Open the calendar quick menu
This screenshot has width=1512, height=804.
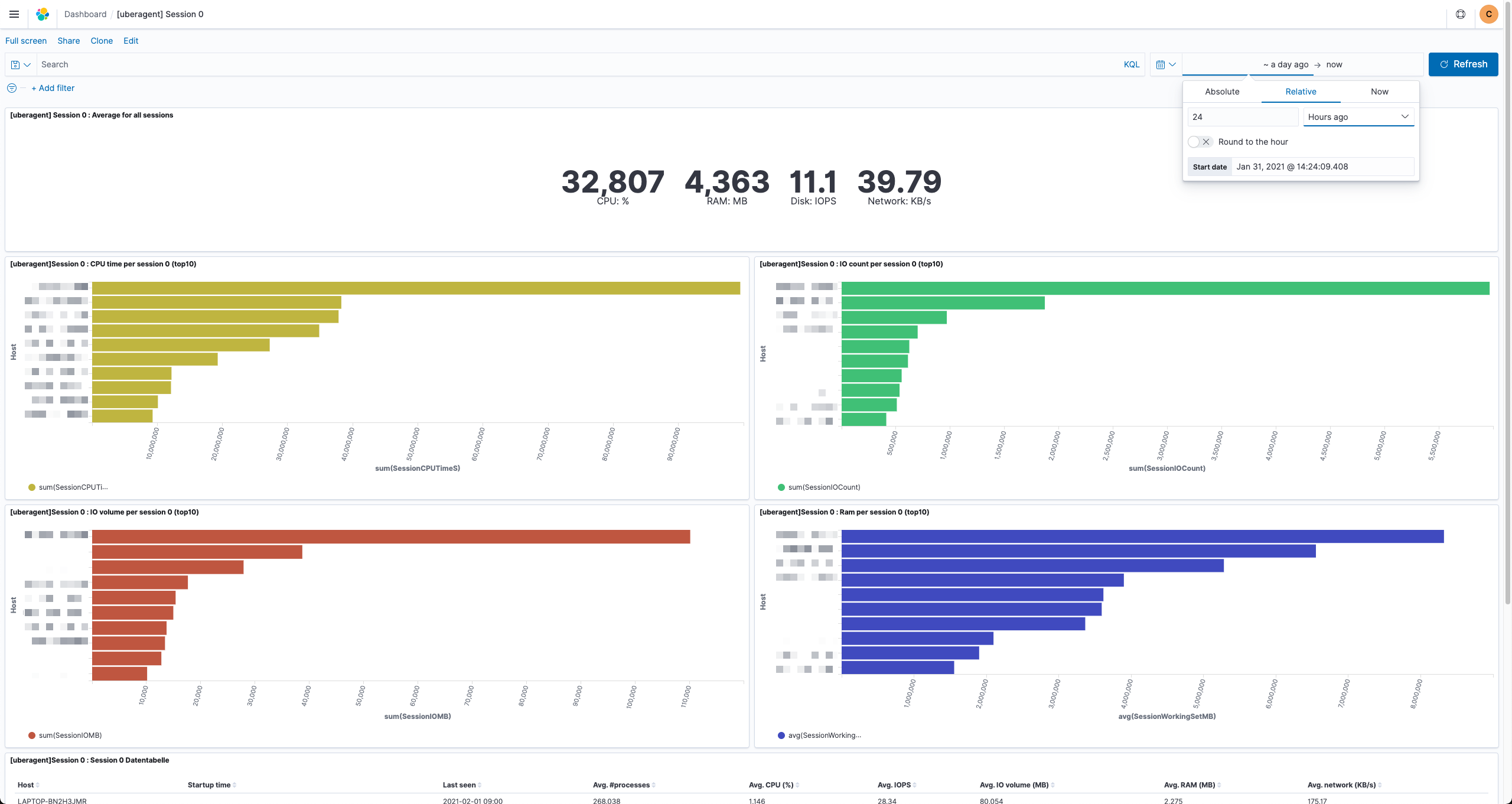[1165, 64]
